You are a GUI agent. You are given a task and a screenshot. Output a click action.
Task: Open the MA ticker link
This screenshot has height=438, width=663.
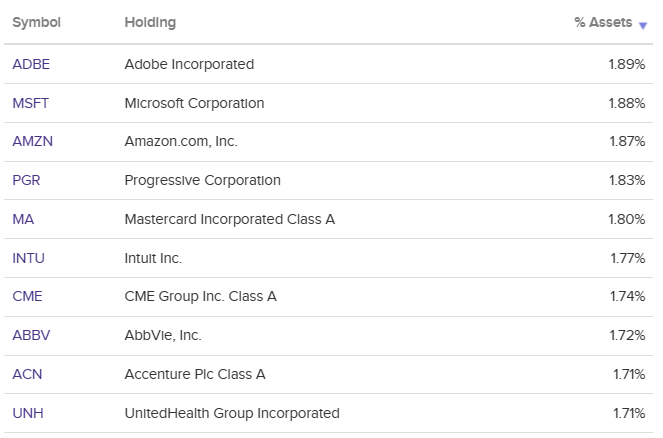[x=23, y=219]
